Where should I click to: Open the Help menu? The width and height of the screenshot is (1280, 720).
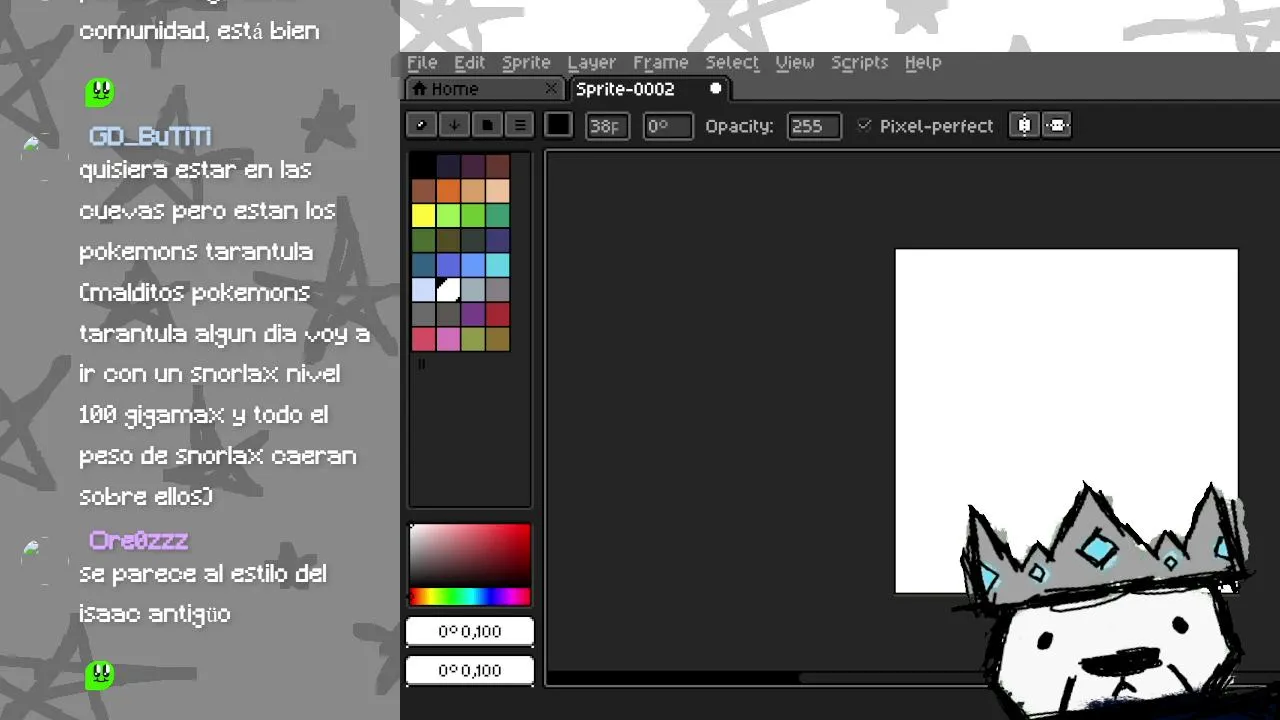click(923, 62)
